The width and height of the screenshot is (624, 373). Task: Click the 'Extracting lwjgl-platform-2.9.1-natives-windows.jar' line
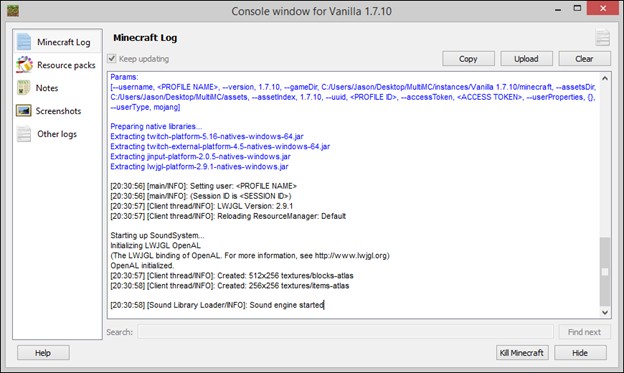(x=199, y=166)
